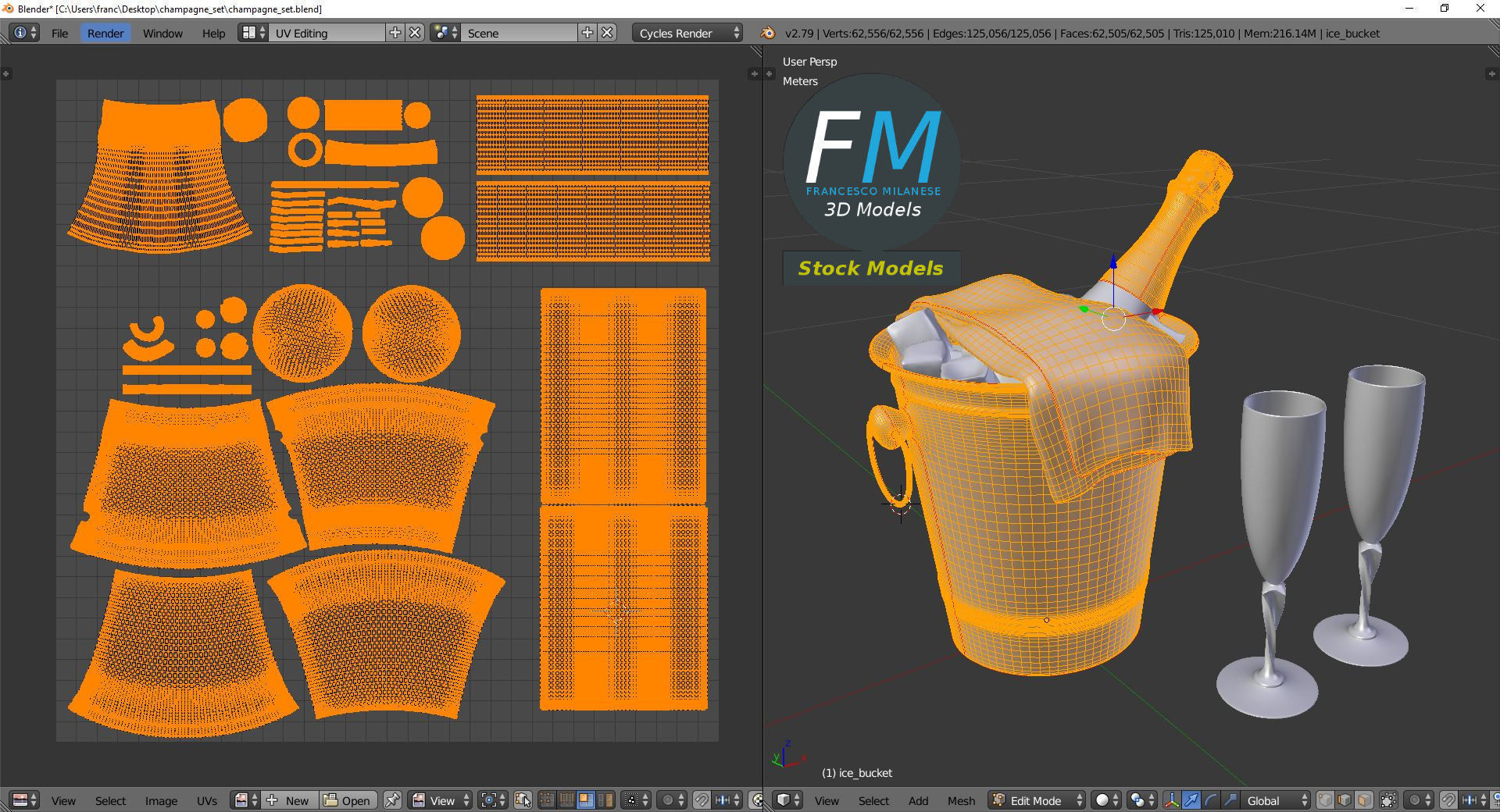This screenshot has width=1500, height=812.
Task: Select UV vertex selection mode
Action: (547, 800)
